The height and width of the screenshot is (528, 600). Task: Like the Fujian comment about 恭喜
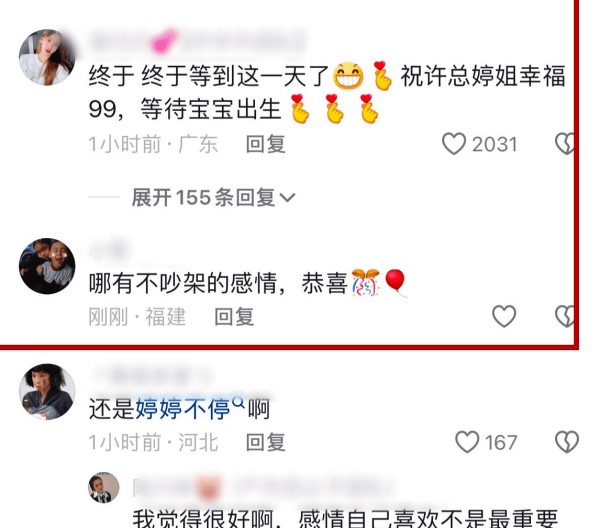tap(504, 316)
